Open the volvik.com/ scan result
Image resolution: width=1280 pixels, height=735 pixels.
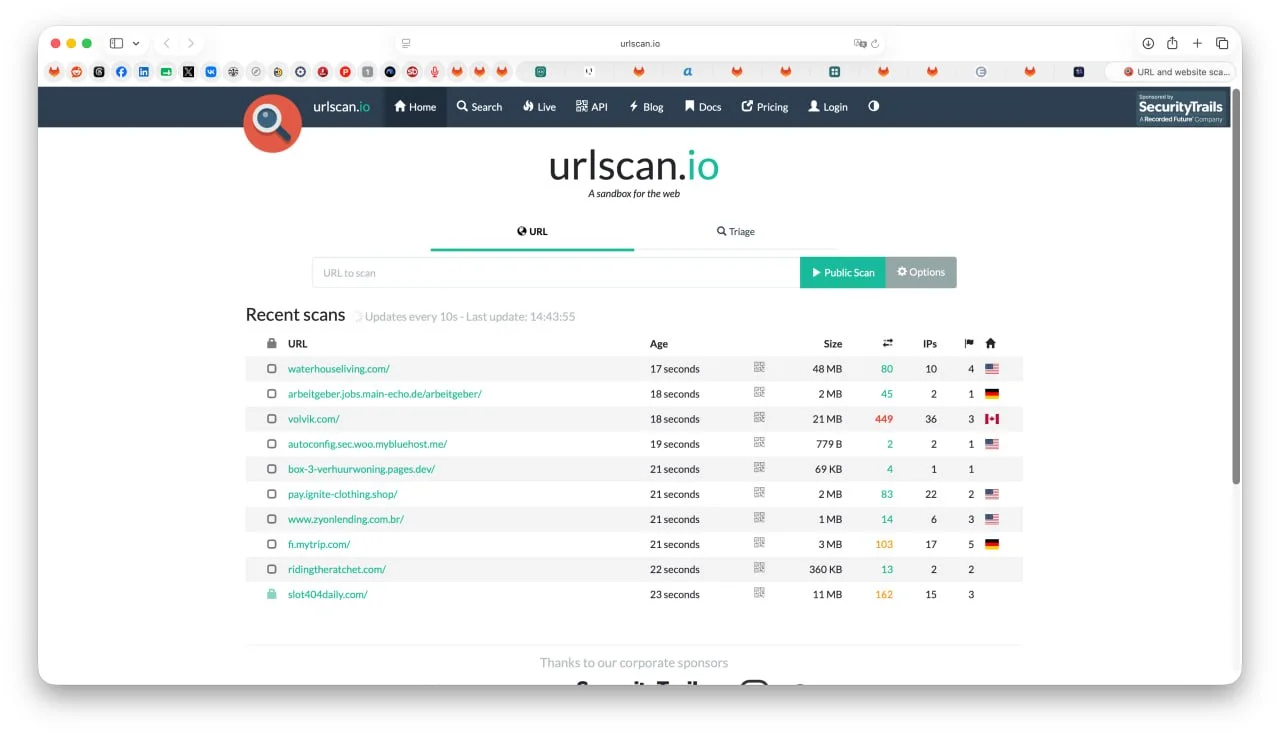coord(313,419)
